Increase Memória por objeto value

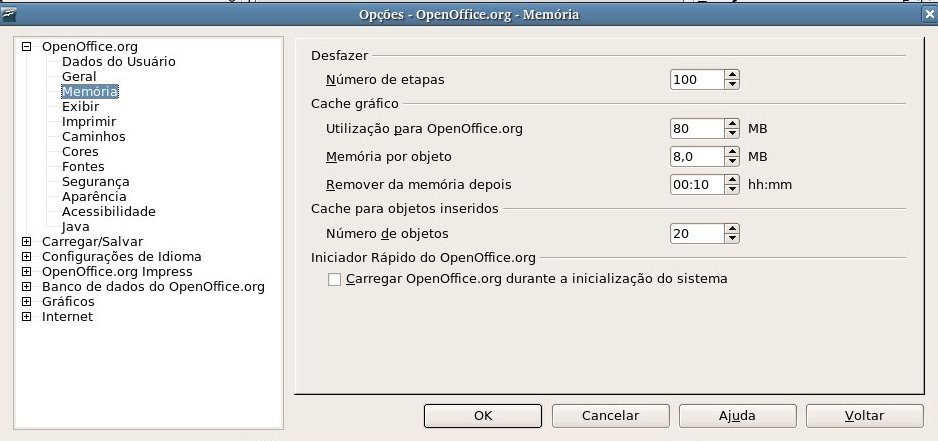[732, 151]
